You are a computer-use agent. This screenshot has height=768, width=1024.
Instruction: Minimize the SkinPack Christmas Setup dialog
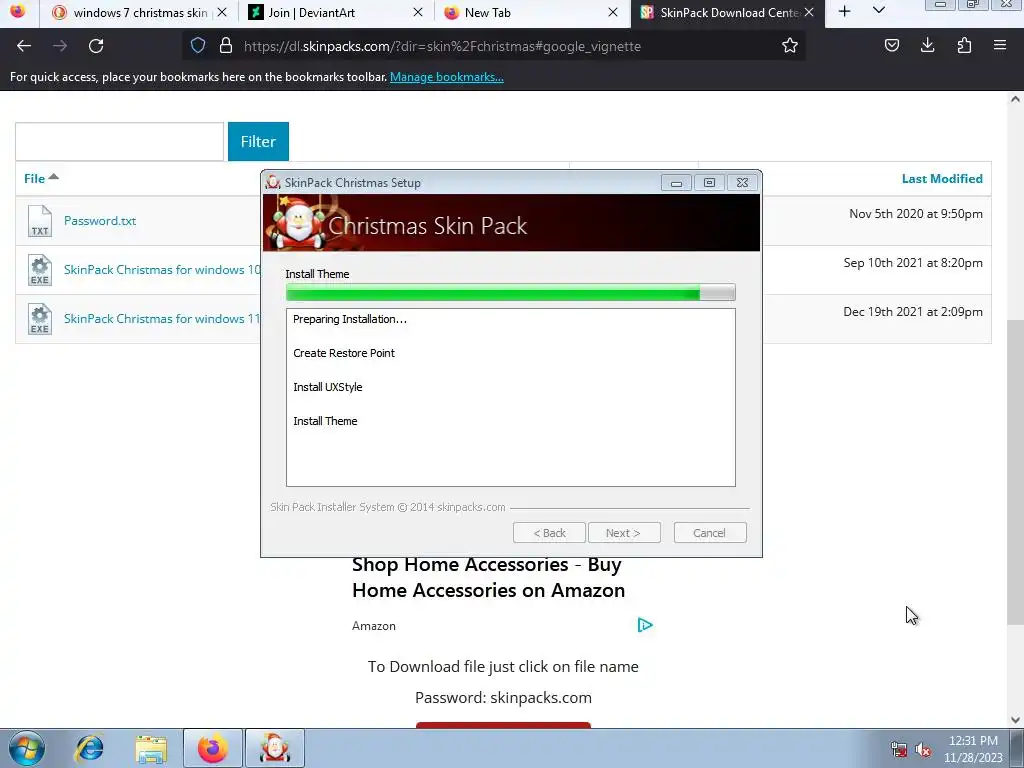676,183
